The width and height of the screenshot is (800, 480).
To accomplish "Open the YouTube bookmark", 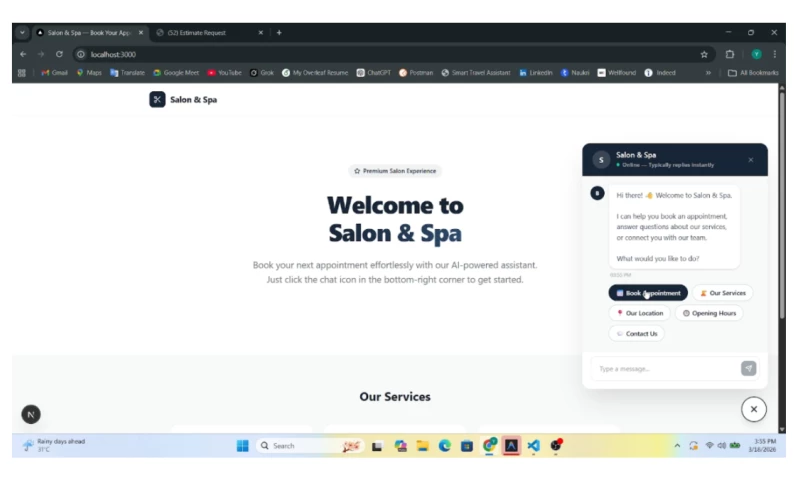I will [x=224, y=73].
